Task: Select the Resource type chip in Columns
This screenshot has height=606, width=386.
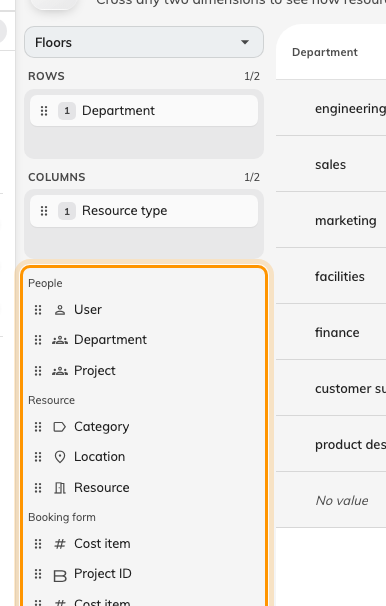Action: pyautogui.click(x=144, y=211)
